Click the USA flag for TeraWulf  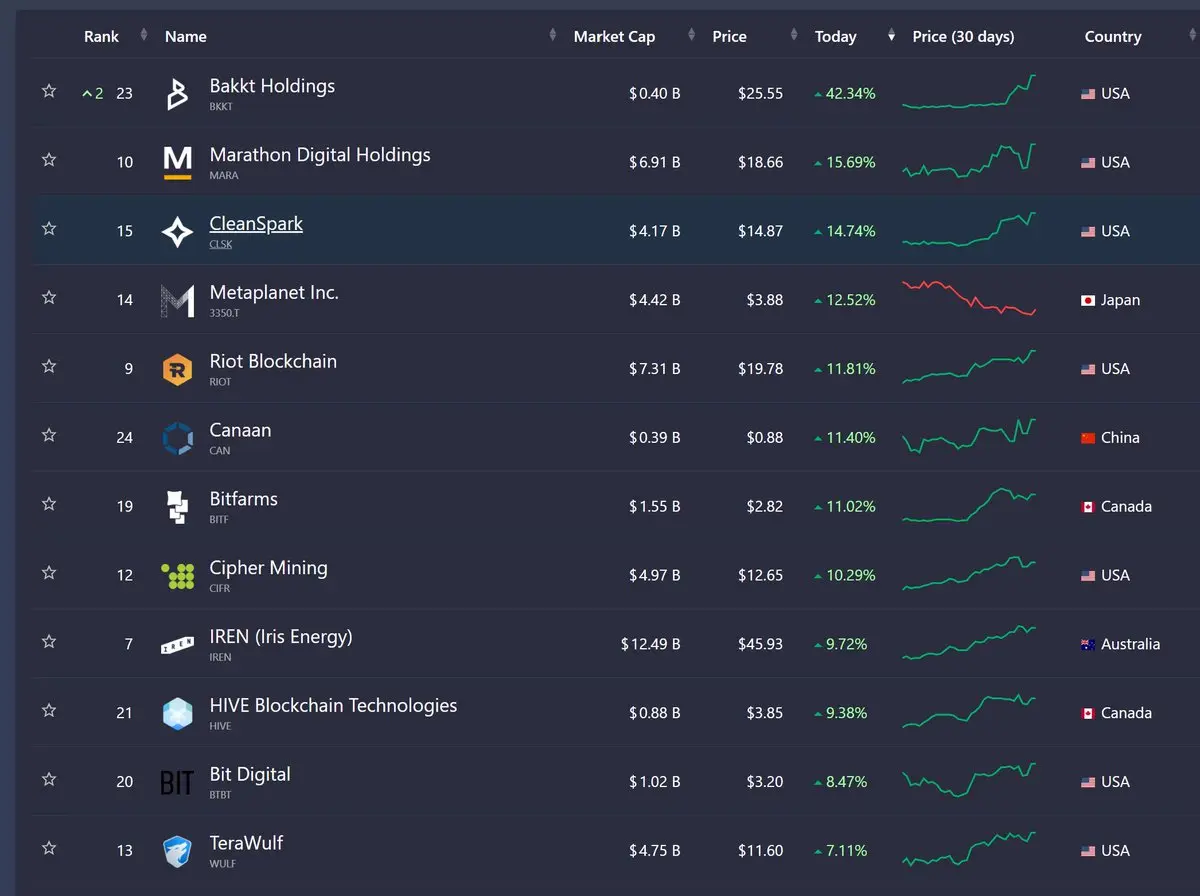(x=1088, y=851)
